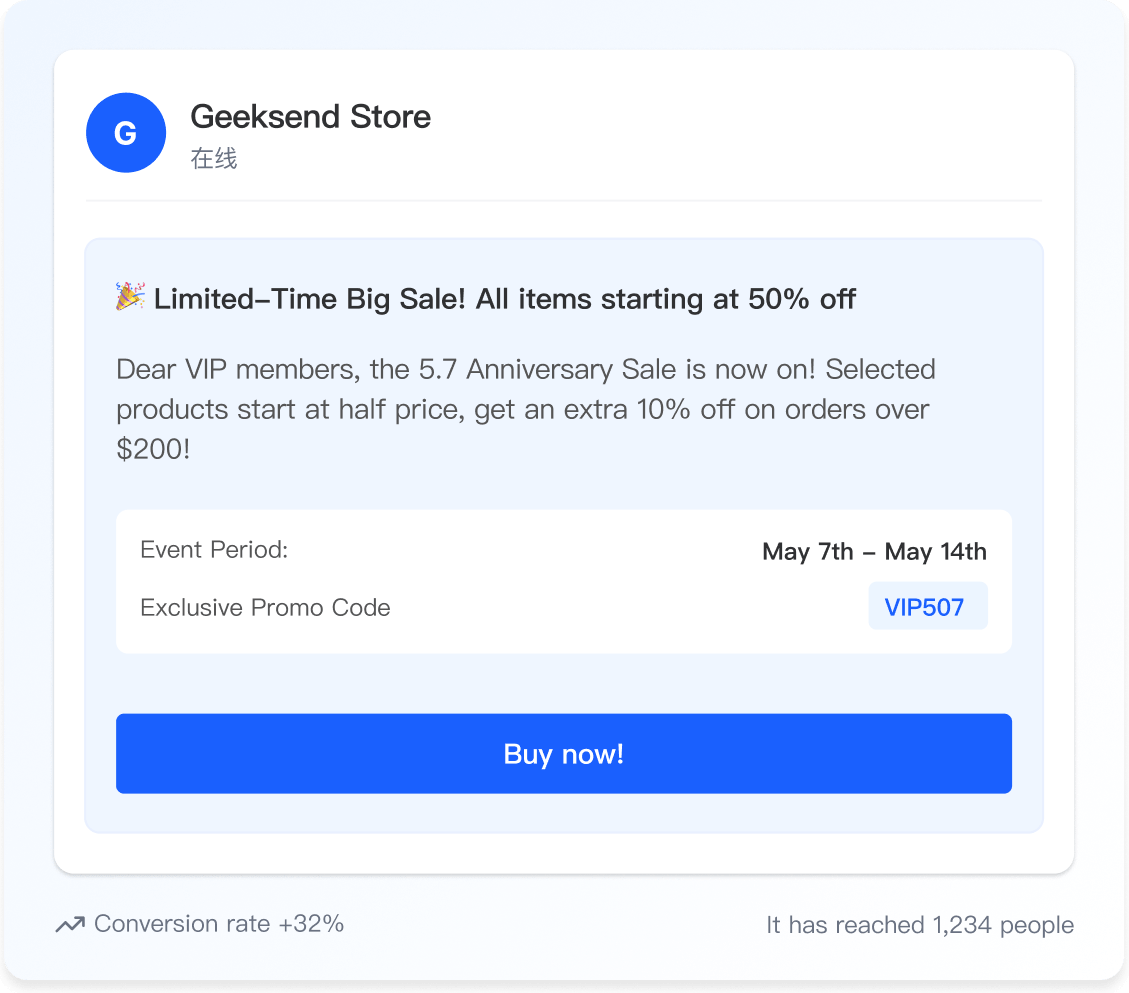Click the blue G avatar icon
1129x993 pixels.
126,132
